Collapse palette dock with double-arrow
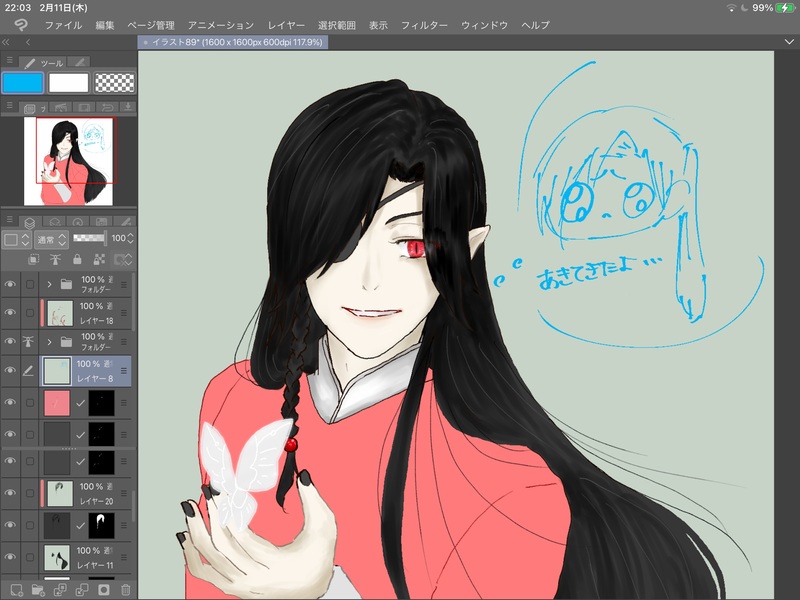The width and height of the screenshot is (800, 600). (x=6, y=42)
